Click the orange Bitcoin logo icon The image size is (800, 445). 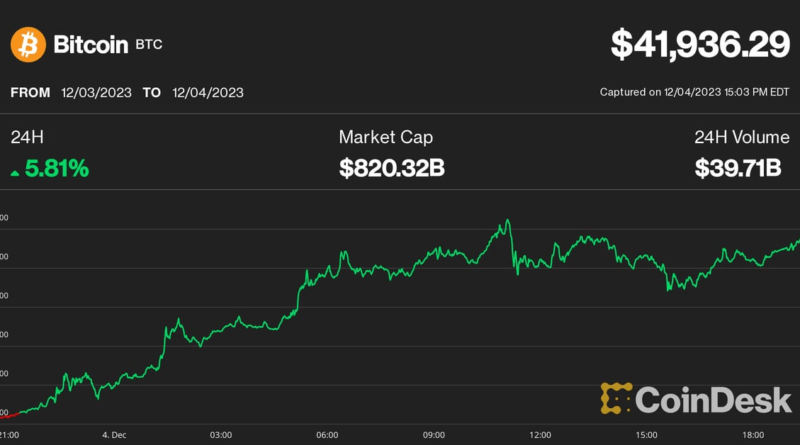point(27,44)
